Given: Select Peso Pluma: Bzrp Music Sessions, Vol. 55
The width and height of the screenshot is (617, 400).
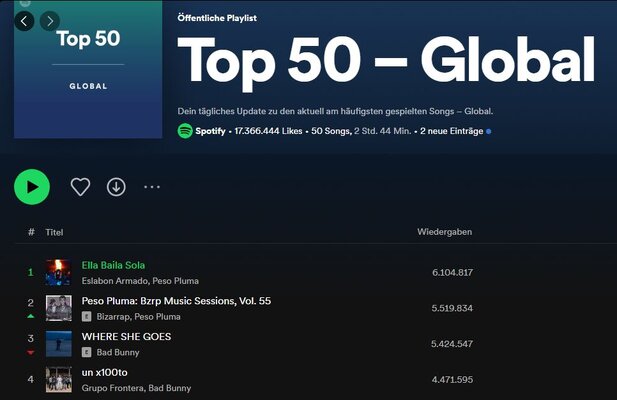Looking at the screenshot, I should coord(176,301).
